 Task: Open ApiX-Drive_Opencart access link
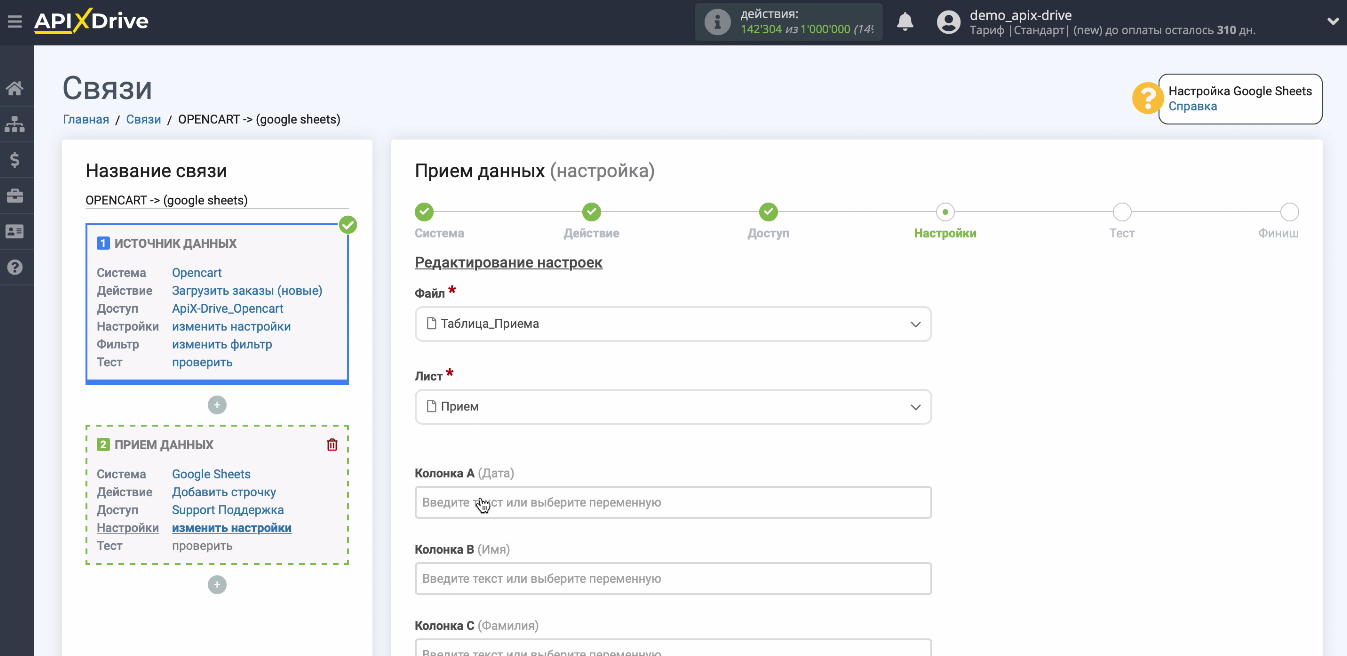(x=228, y=309)
